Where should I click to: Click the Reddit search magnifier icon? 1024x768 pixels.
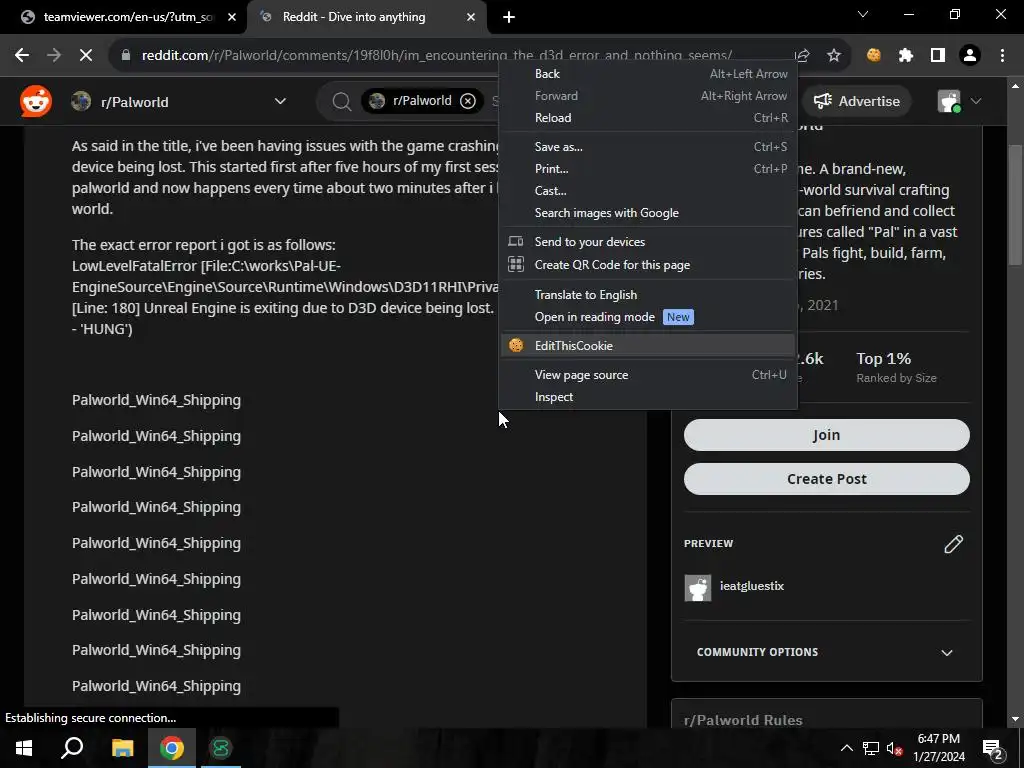[342, 101]
